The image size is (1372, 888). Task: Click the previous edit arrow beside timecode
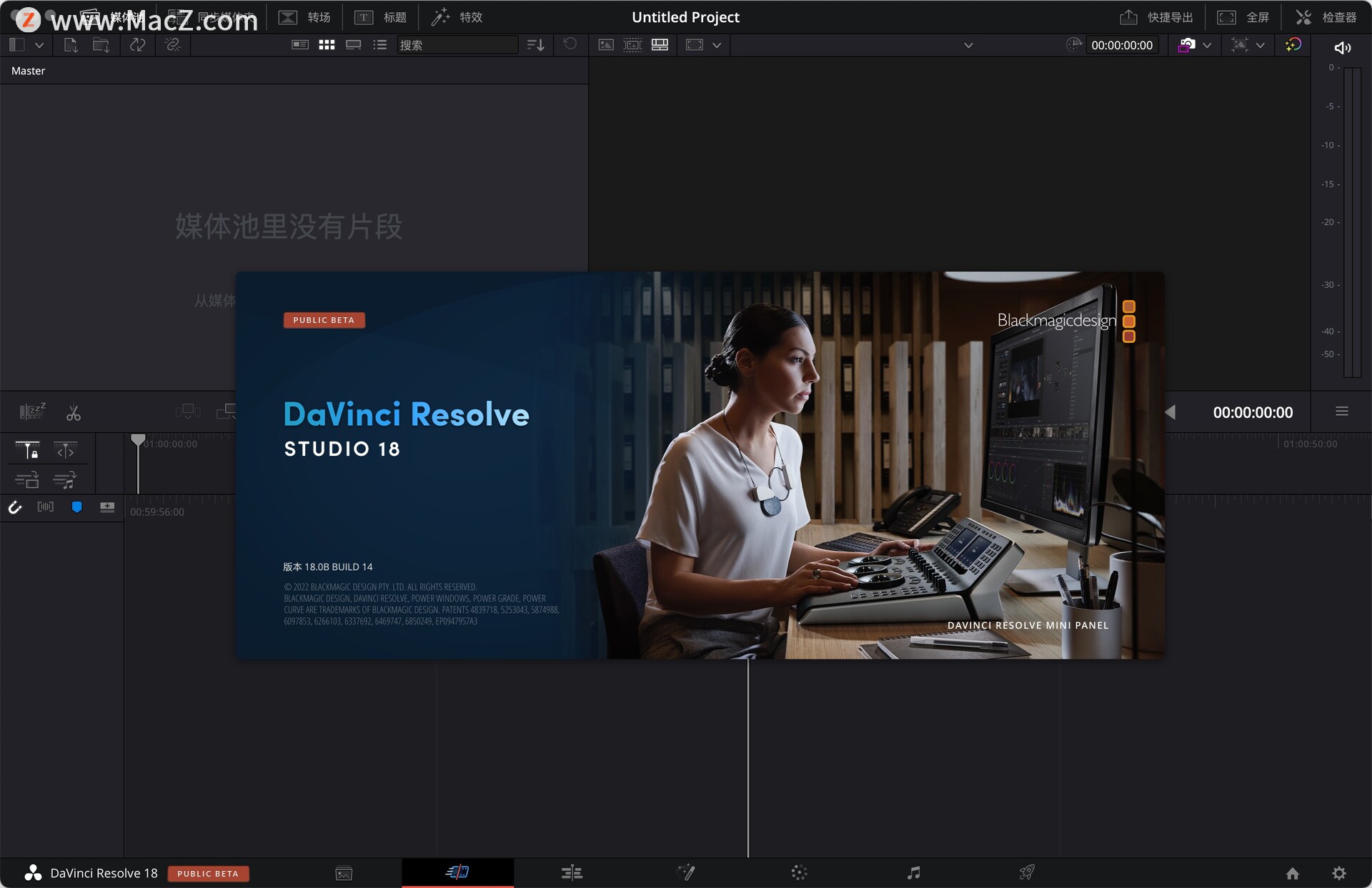click(x=1170, y=412)
